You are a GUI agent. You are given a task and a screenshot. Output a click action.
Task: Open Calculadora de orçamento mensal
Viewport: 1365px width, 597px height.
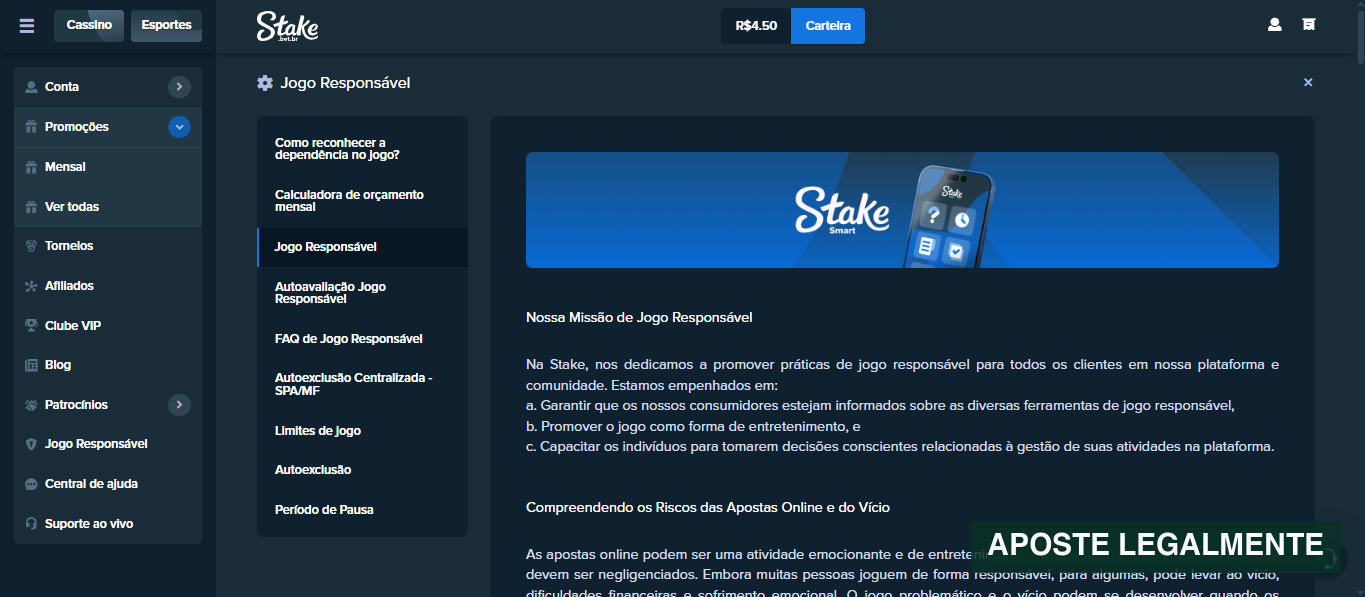click(362, 201)
